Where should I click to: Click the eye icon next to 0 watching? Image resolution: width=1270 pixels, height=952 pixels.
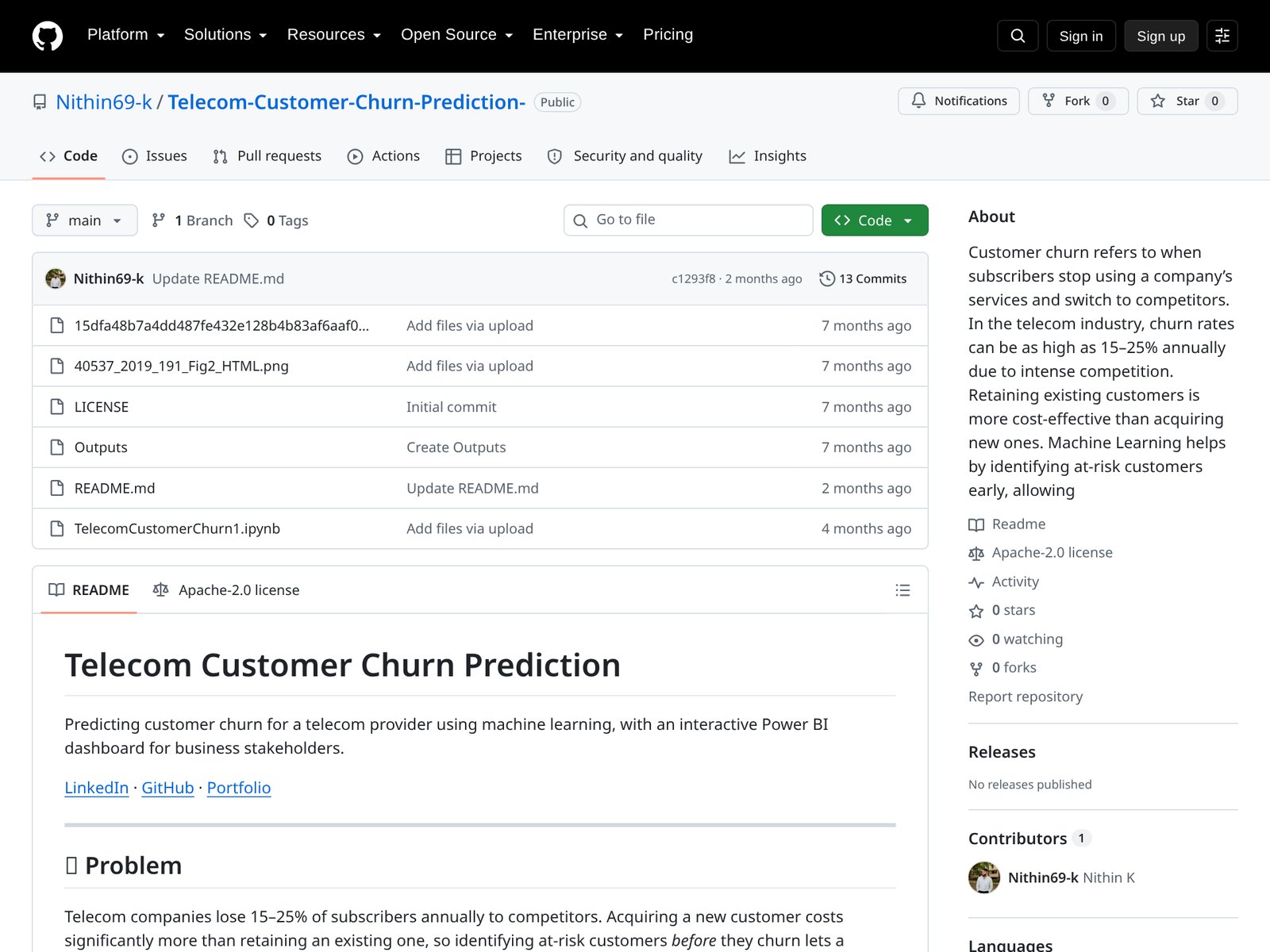(976, 639)
